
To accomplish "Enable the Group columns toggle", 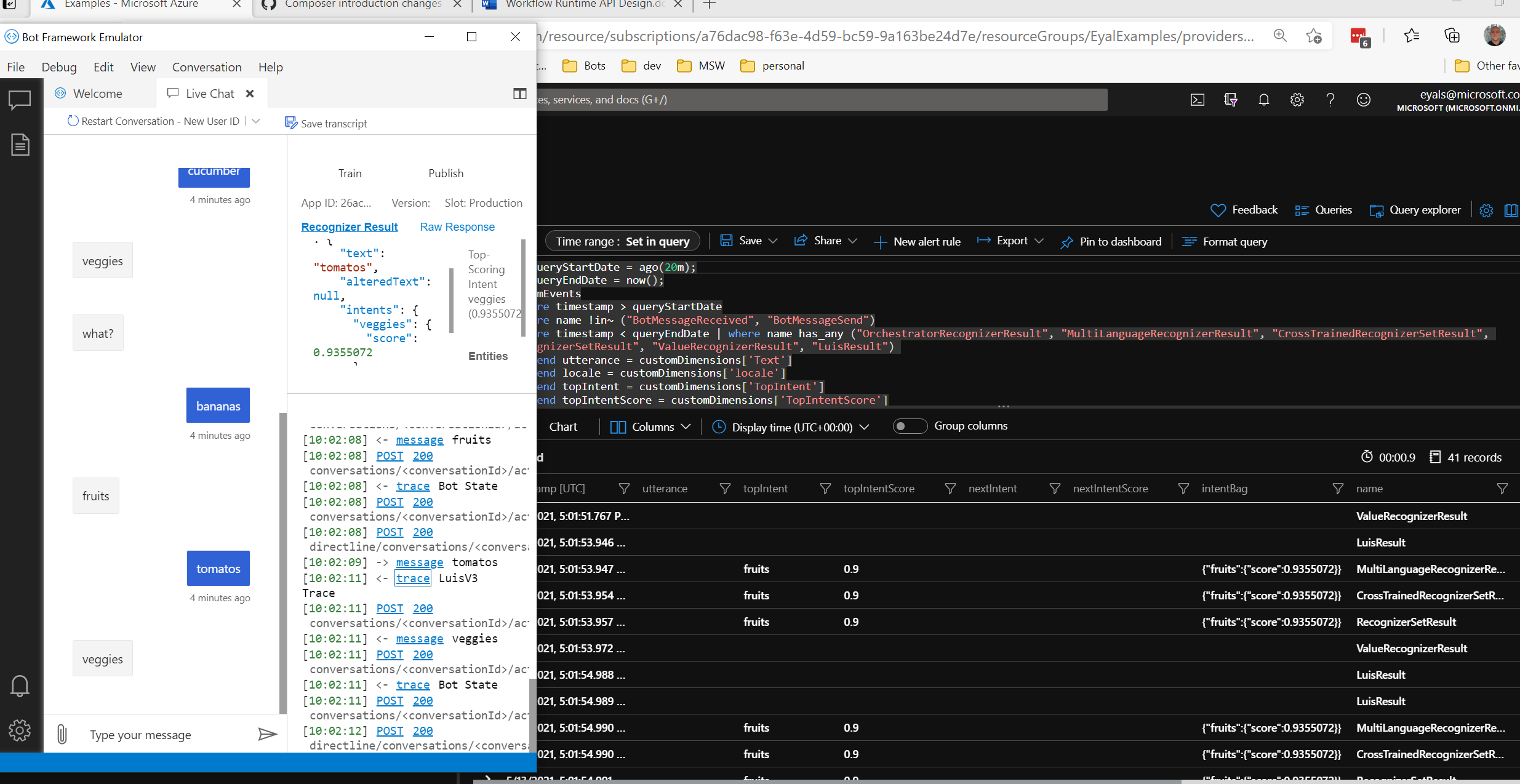I will pyautogui.click(x=910, y=426).
